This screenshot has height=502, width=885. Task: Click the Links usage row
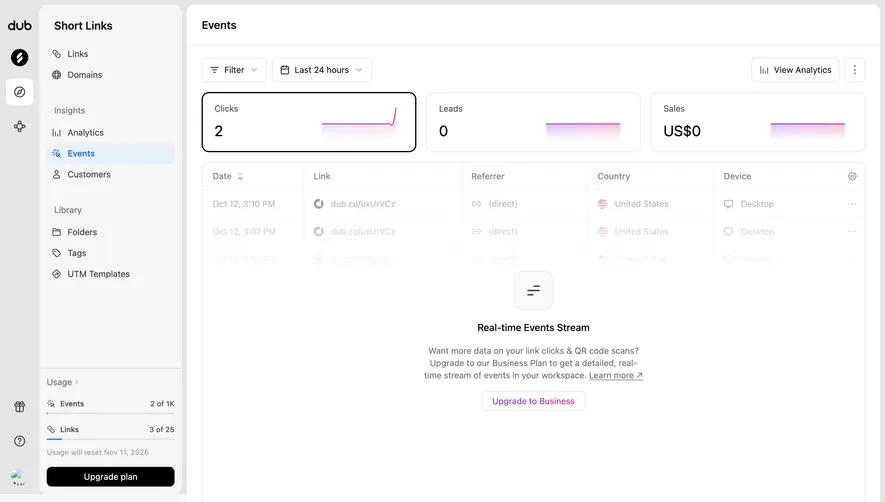point(111,430)
